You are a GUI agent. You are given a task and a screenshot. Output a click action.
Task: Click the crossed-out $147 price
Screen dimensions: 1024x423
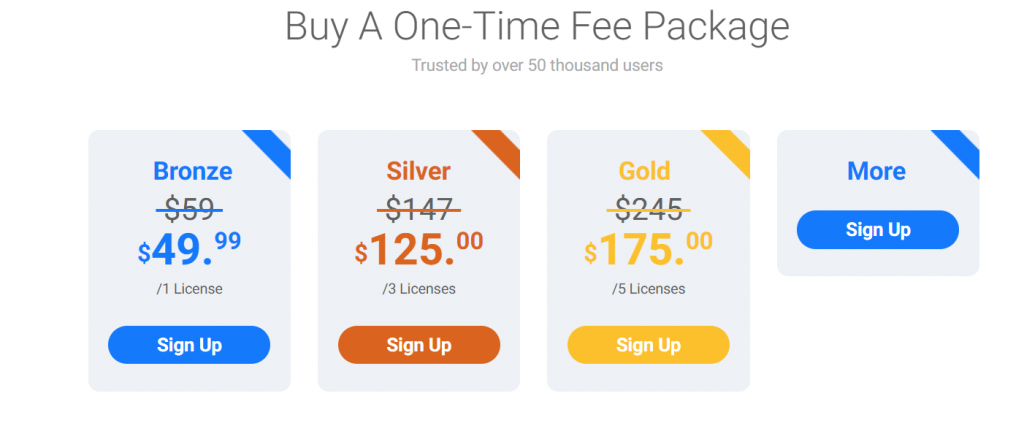[419, 210]
